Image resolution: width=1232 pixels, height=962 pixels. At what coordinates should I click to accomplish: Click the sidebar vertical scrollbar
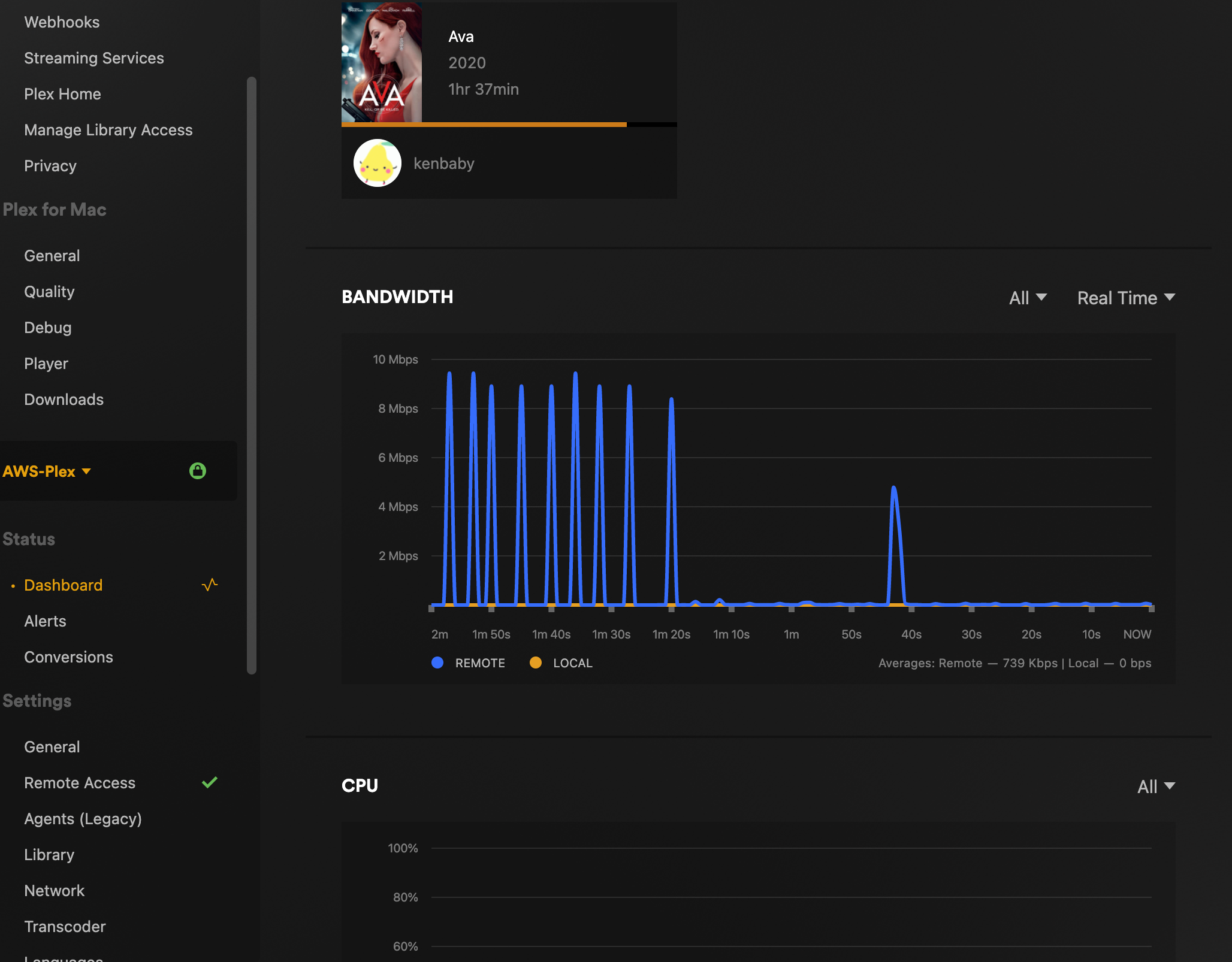click(252, 375)
